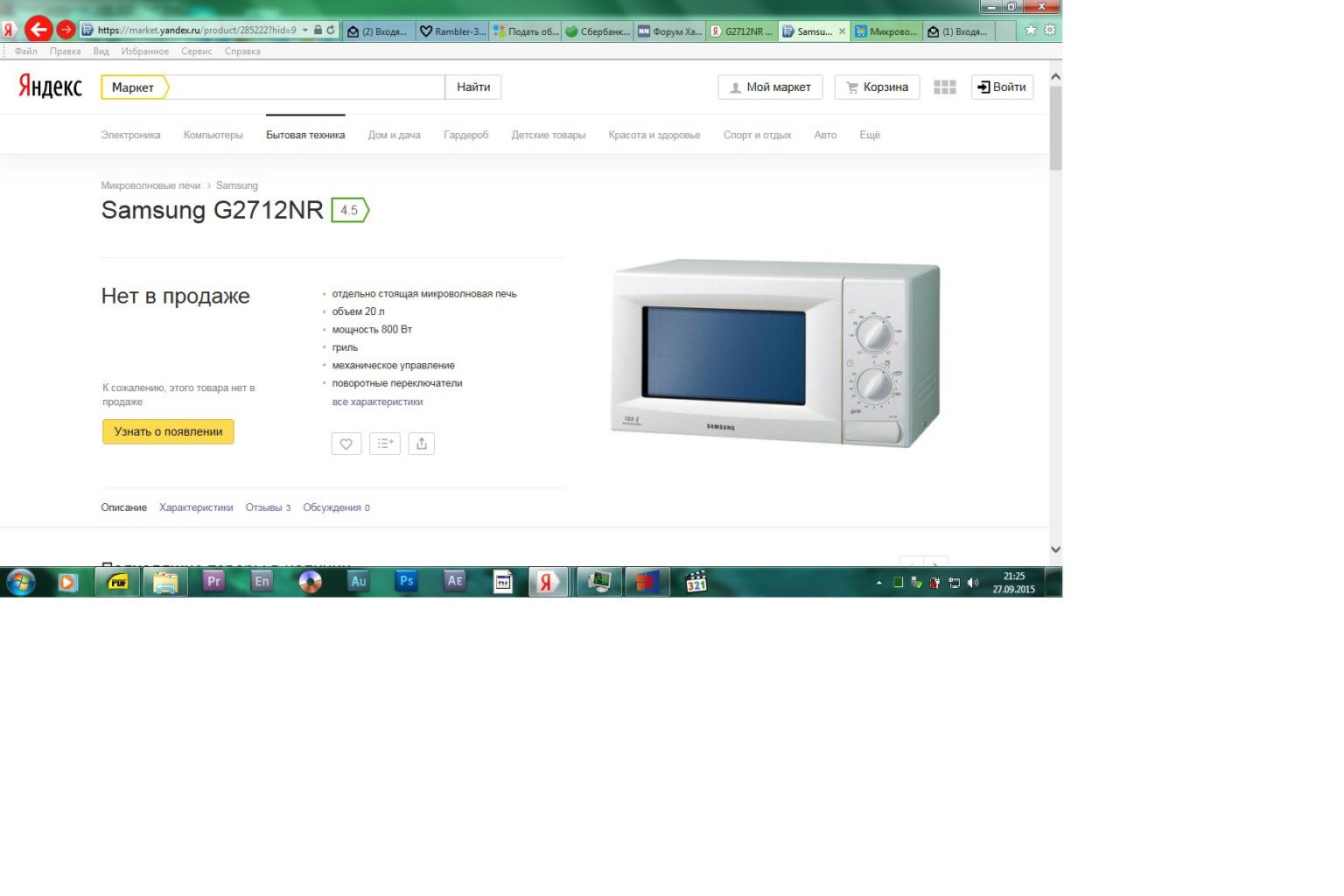Click the volume speaker tray icon

(973, 583)
